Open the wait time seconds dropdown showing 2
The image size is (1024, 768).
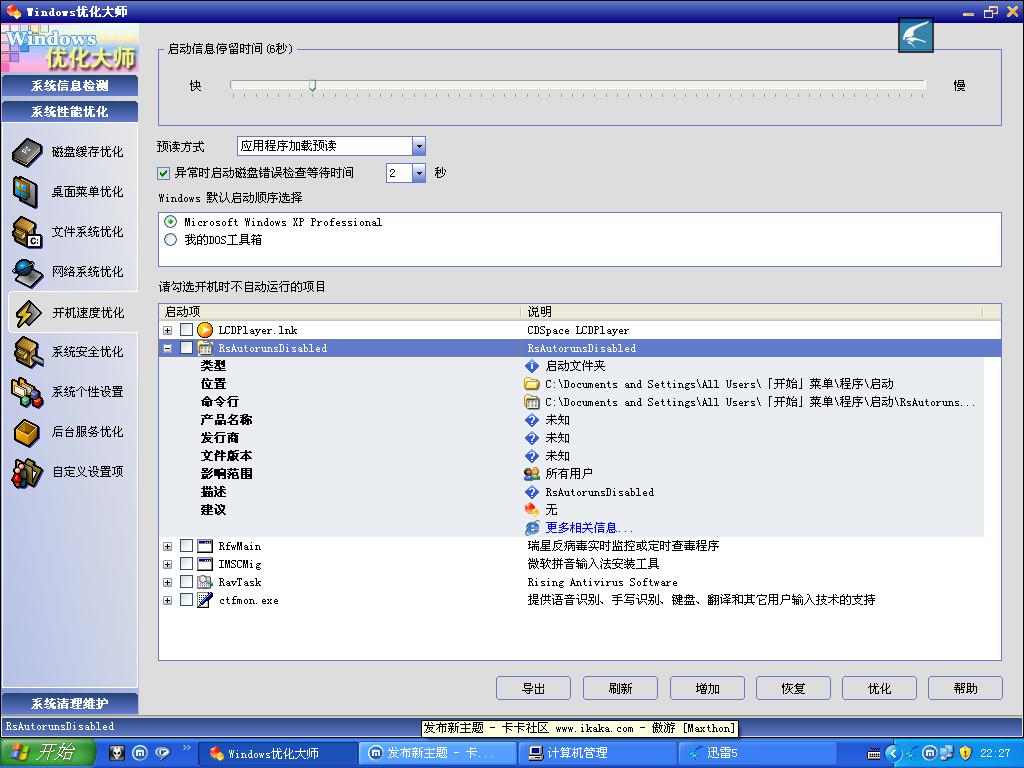point(419,173)
